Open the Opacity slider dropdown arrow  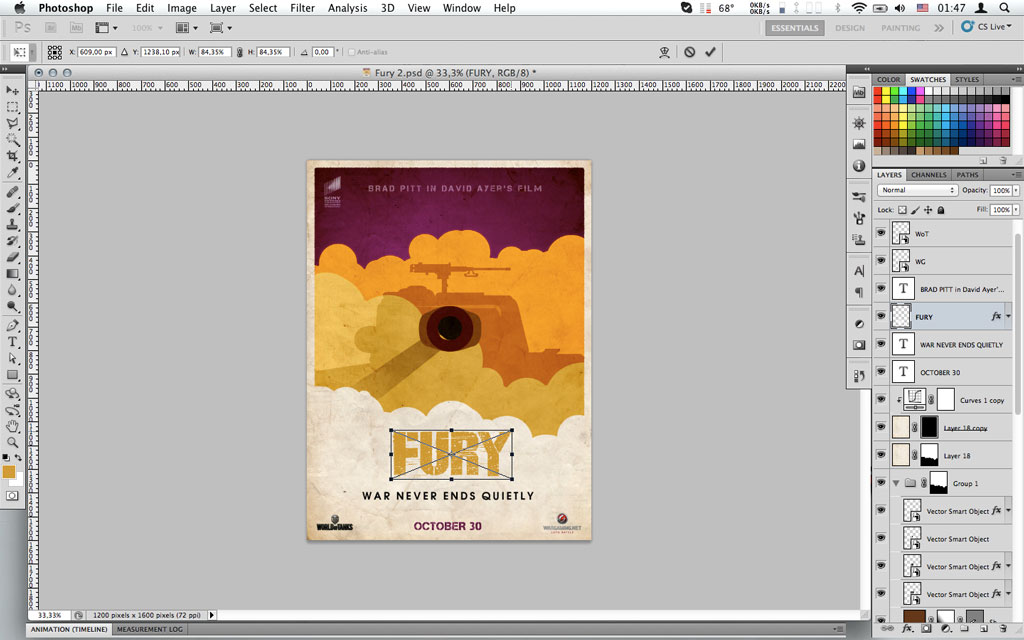(x=1016, y=190)
